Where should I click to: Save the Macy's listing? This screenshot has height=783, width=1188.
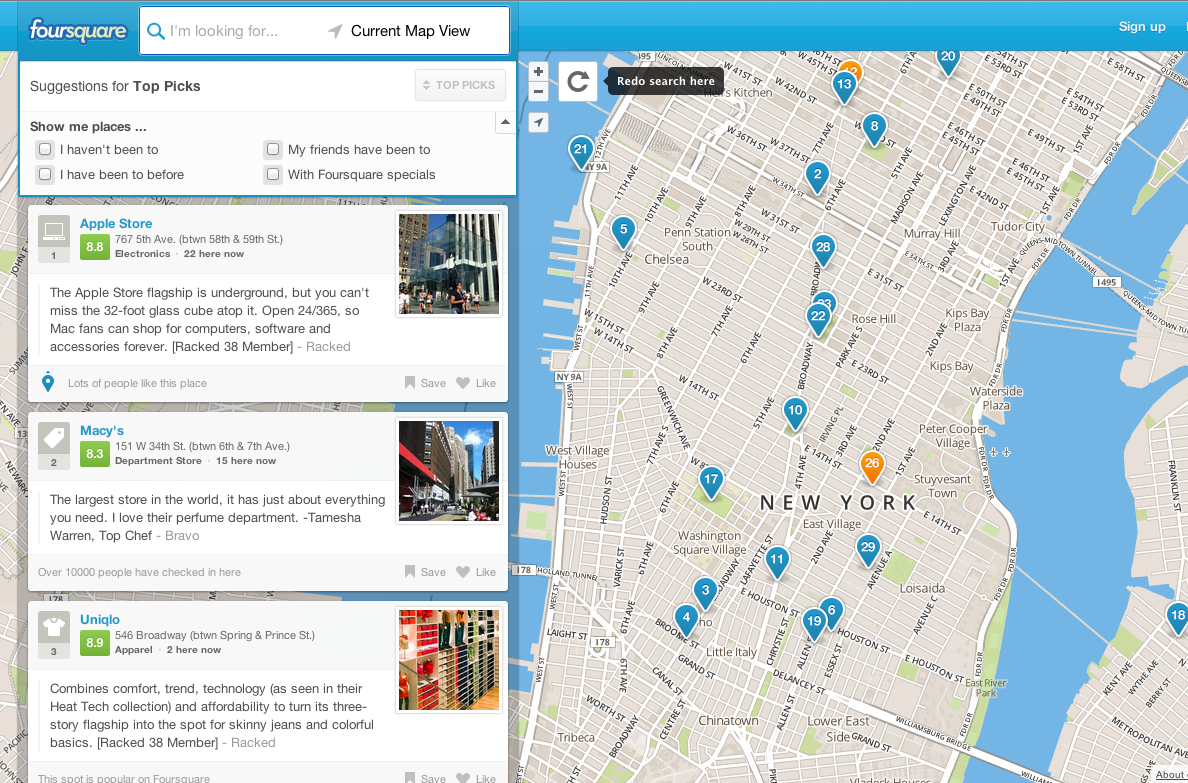click(425, 572)
